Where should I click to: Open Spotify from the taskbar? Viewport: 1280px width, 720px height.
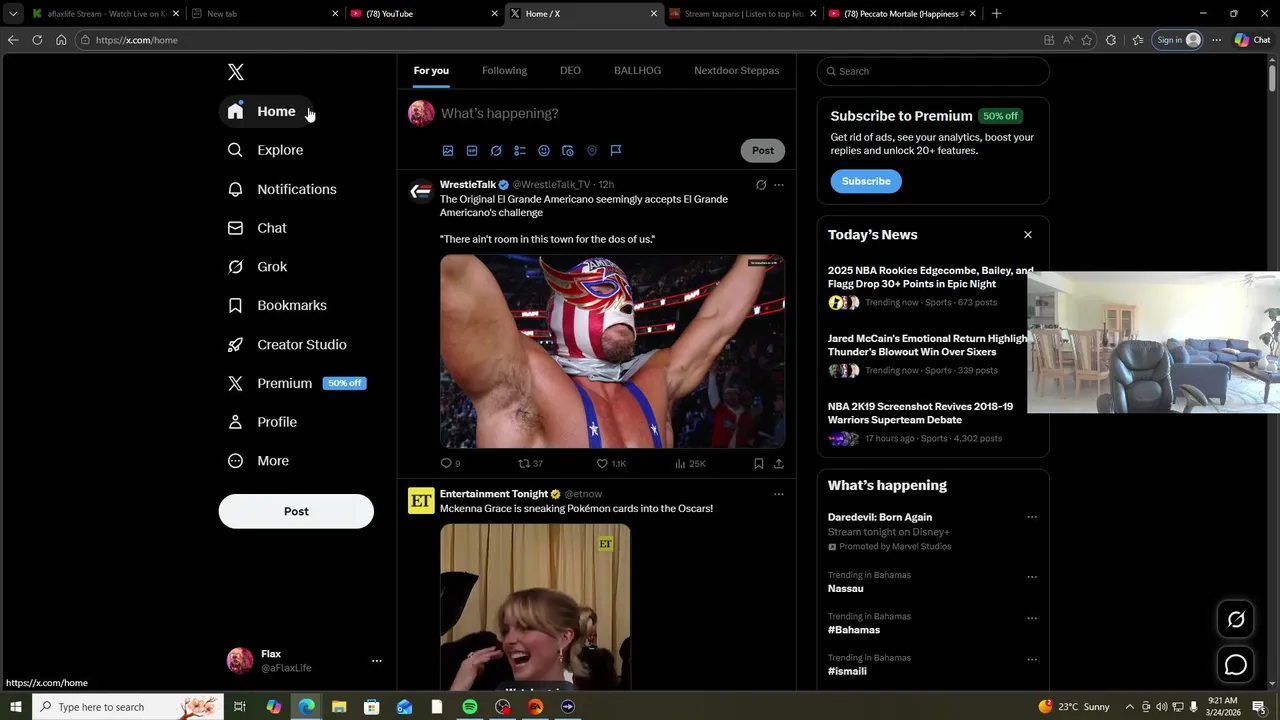tap(470, 707)
